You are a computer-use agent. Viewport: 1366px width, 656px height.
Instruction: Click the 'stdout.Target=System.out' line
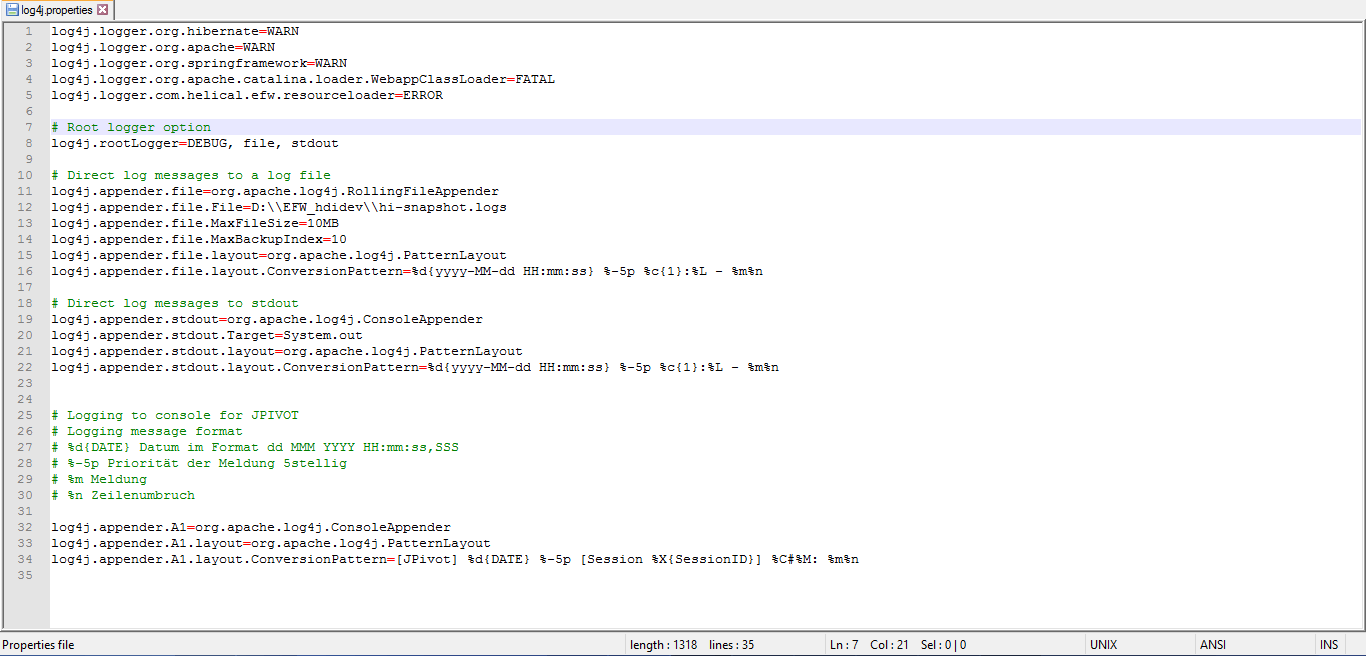[x=207, y=335]
